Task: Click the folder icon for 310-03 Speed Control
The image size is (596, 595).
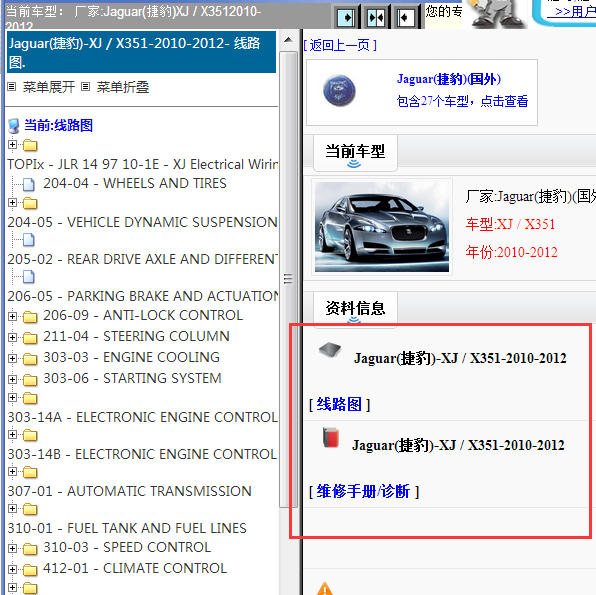Action: coord(30,549)
